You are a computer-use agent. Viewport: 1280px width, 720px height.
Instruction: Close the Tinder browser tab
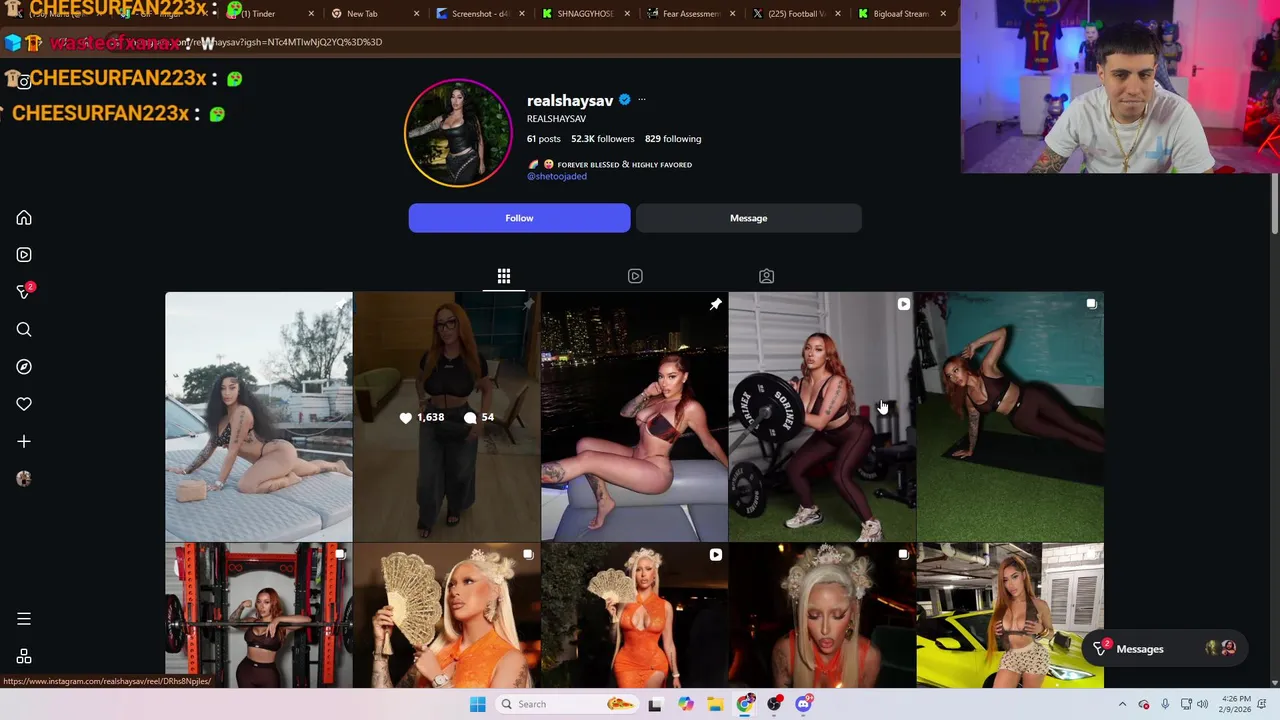tap(311, 14)
